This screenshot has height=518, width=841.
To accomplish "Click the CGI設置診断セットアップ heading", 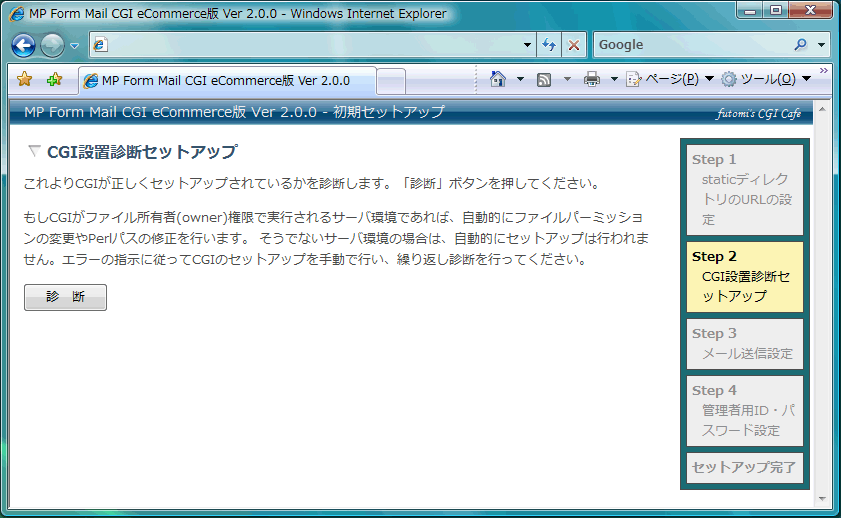I will 142,152.
